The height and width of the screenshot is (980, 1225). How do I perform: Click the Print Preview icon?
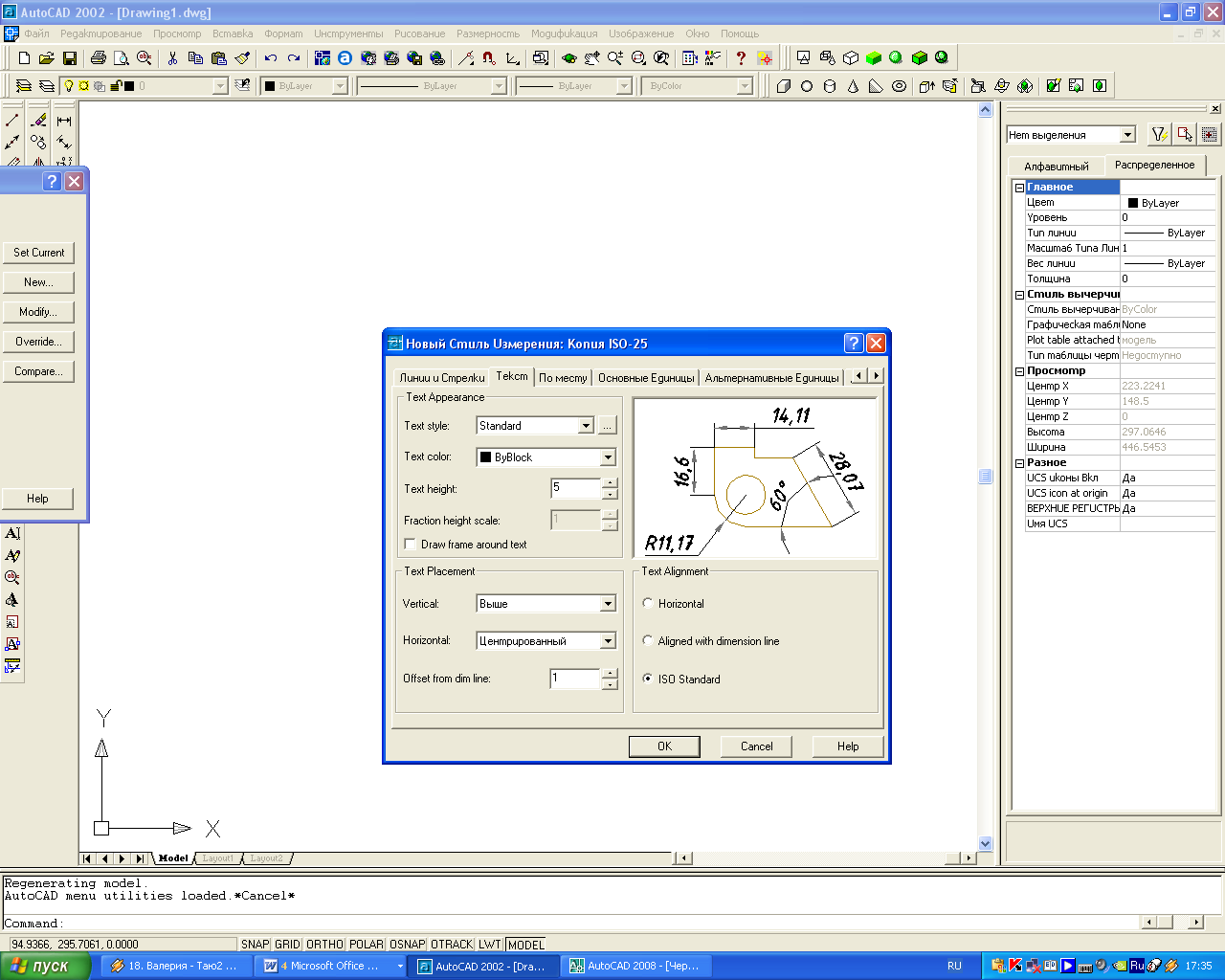(121, 58)
